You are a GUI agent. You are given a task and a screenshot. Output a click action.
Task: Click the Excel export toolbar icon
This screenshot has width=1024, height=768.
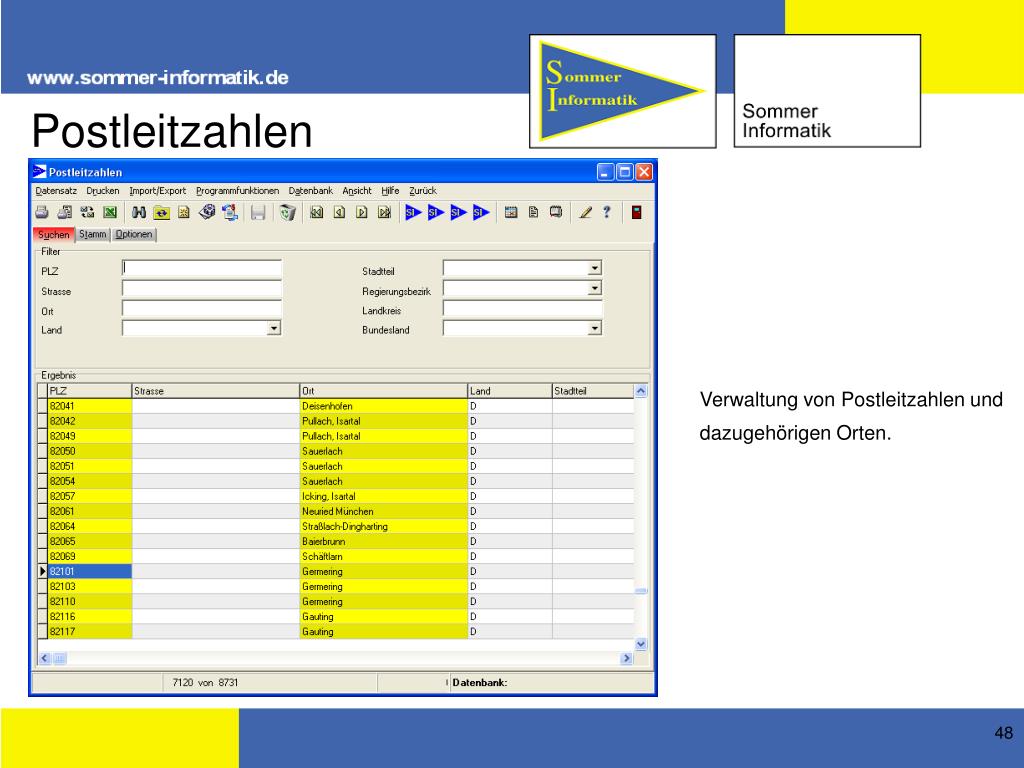[x=110, y=212]
